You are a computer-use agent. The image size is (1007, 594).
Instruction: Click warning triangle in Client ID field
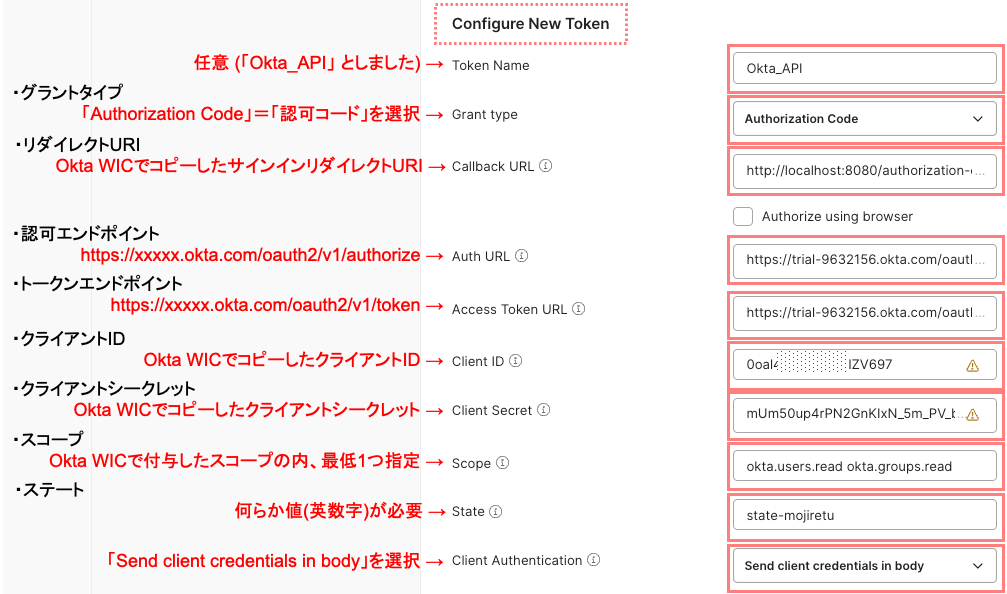pos(972,366)
